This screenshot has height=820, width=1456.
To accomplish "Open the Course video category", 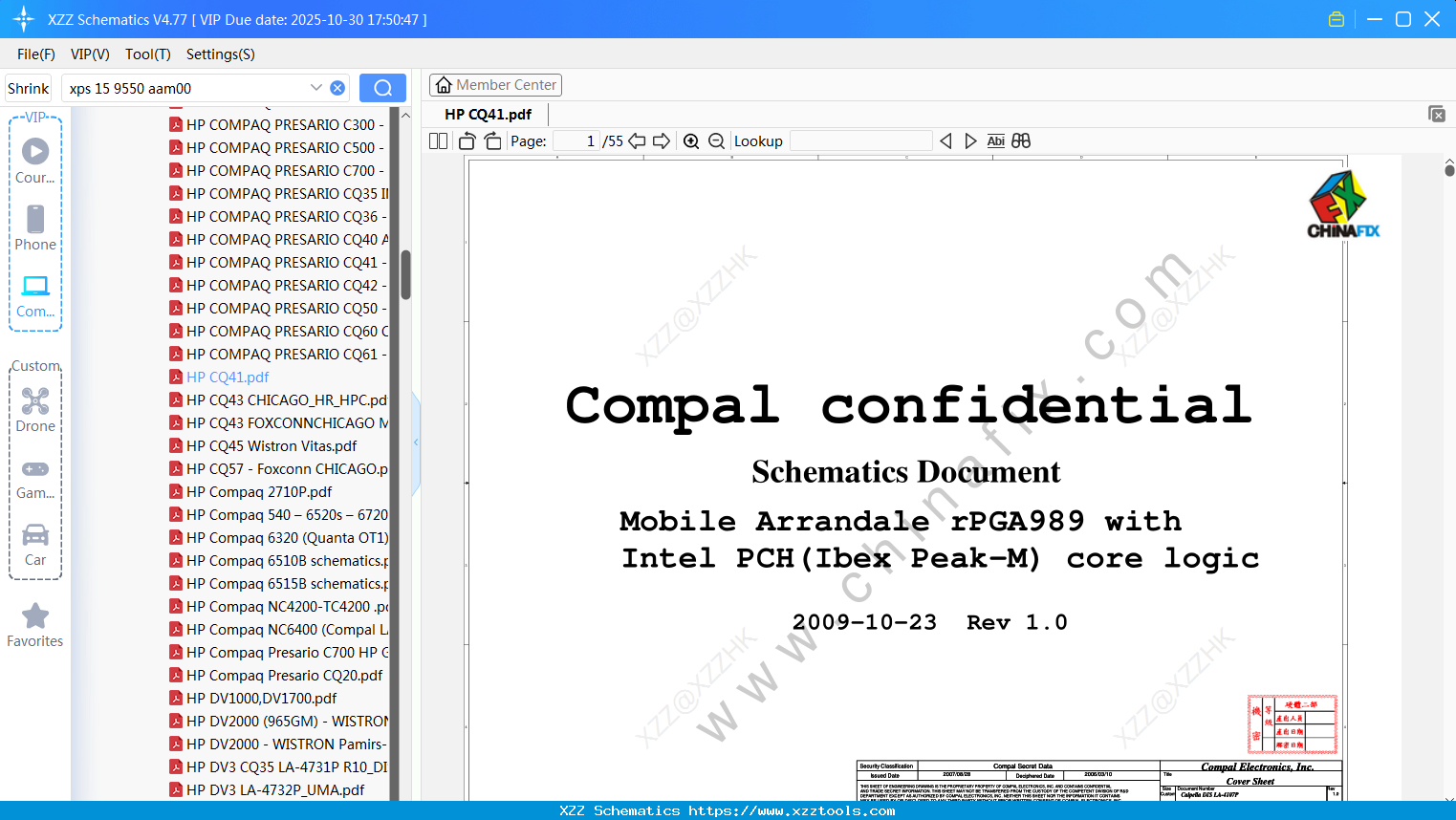I will [x=35, y=161].
